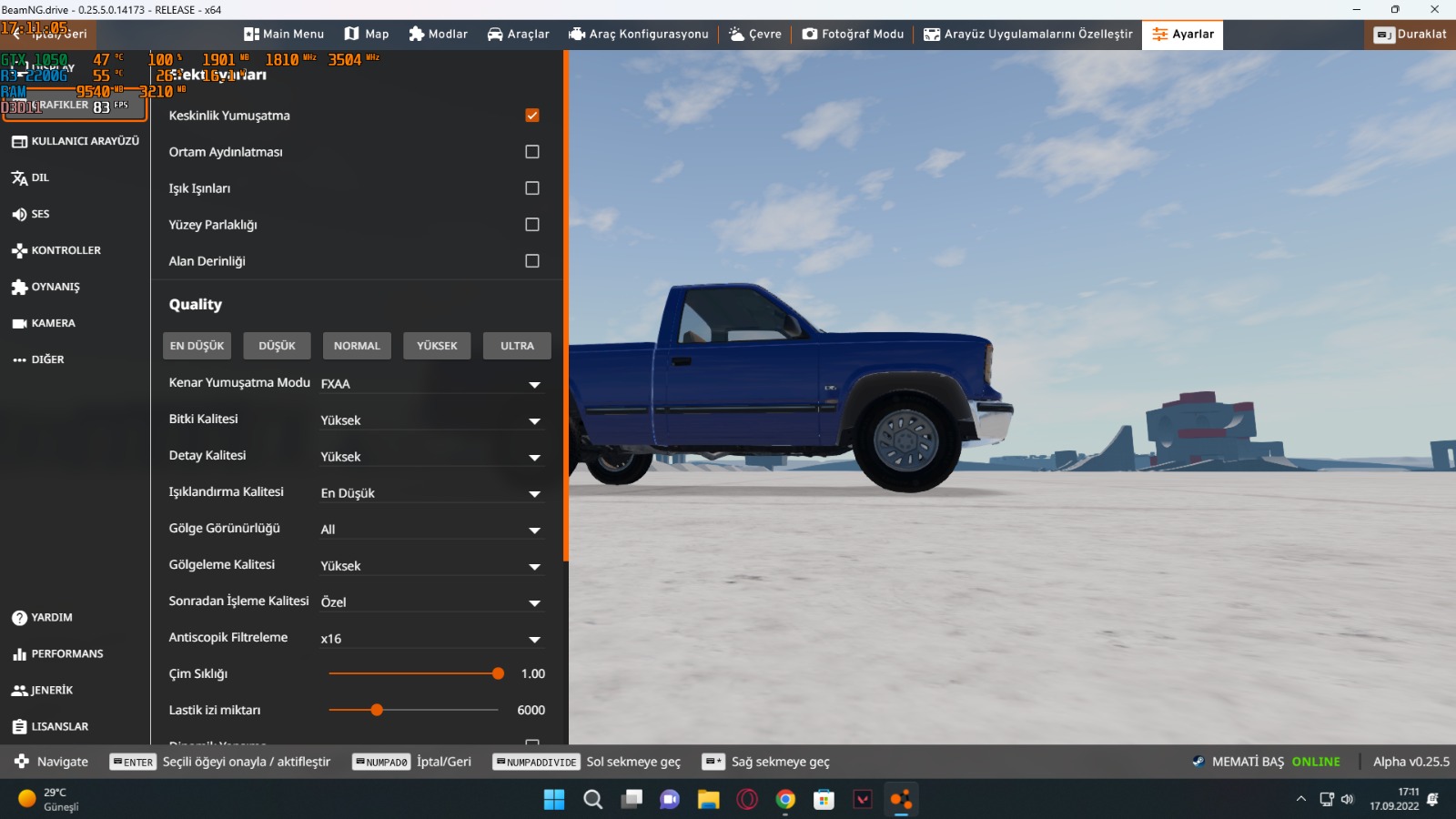Image resolution: width=1456 pixels, height=819 pixels.
Task: Set quality preset to YÜKSEK
Action: coord(438,346)
